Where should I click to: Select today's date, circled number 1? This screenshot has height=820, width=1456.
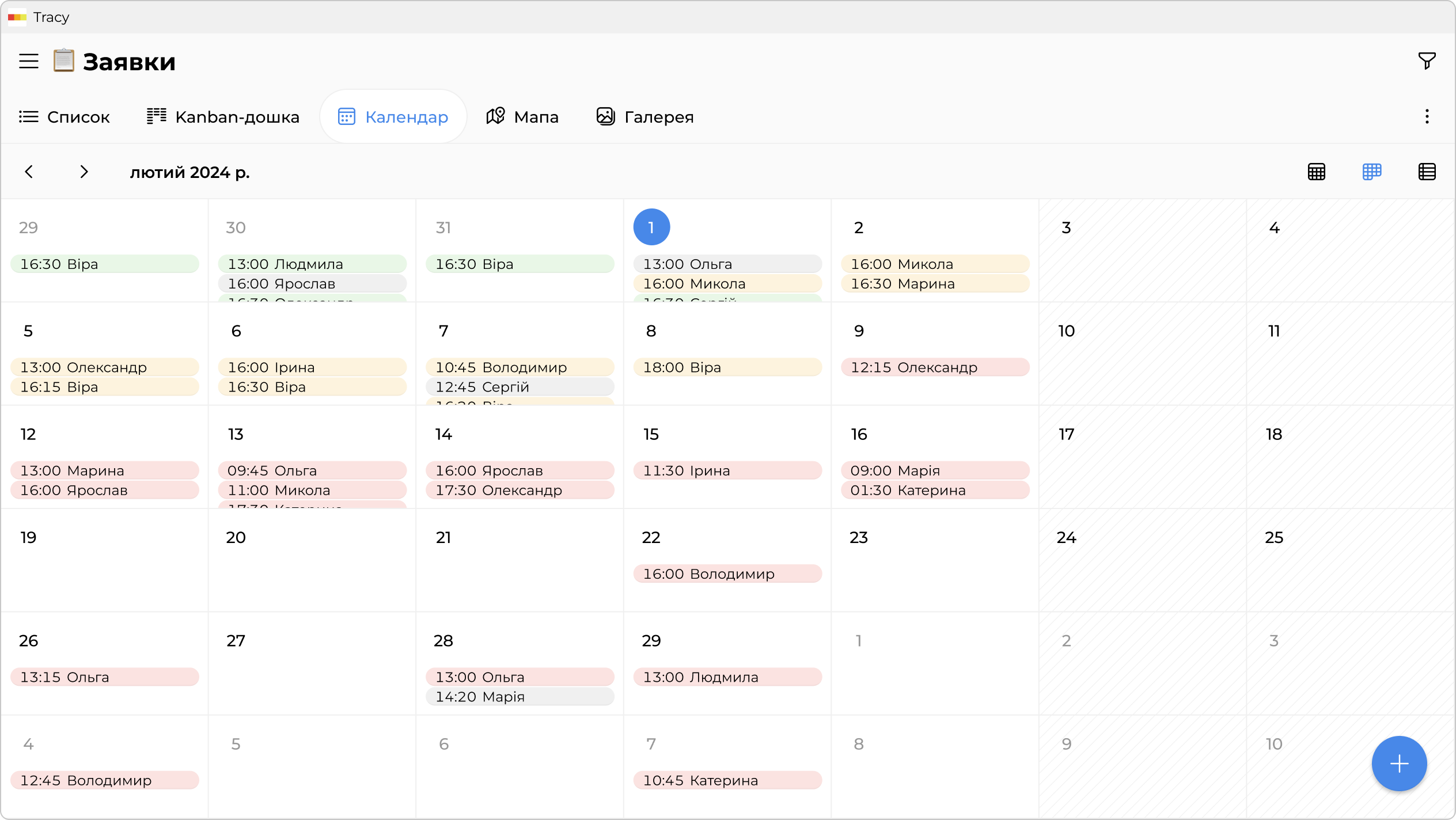pyautogui.click(x=651, y=227)
